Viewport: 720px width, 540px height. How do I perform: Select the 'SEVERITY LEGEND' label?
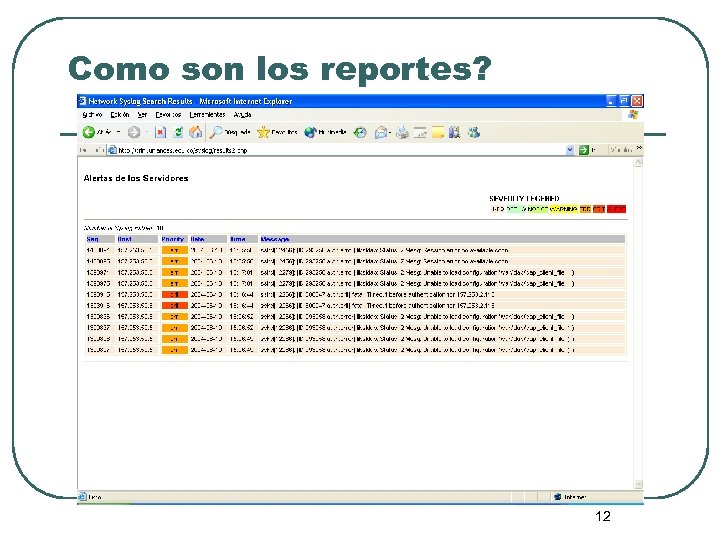(524, 198)
